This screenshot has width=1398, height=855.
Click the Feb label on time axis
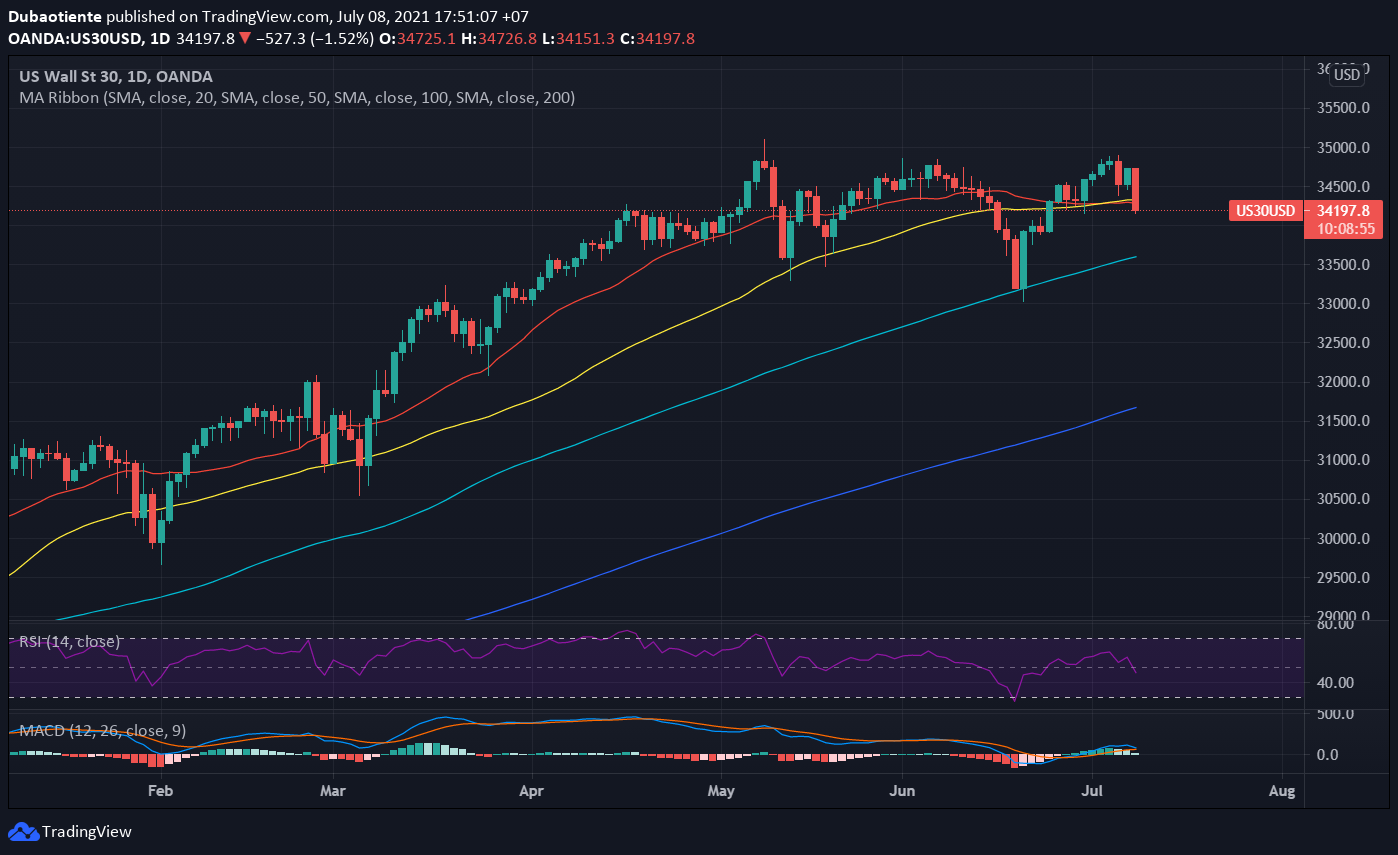pyautogui.click(x=160, y=791)
